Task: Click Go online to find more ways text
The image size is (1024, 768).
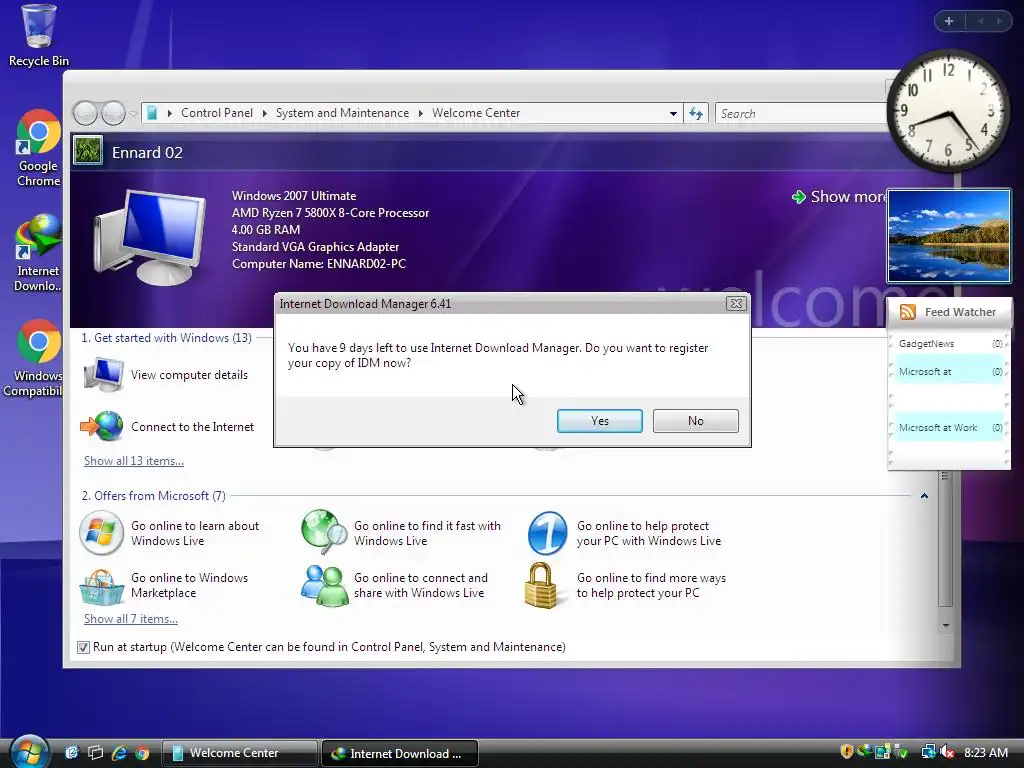Action: point(651,585)
